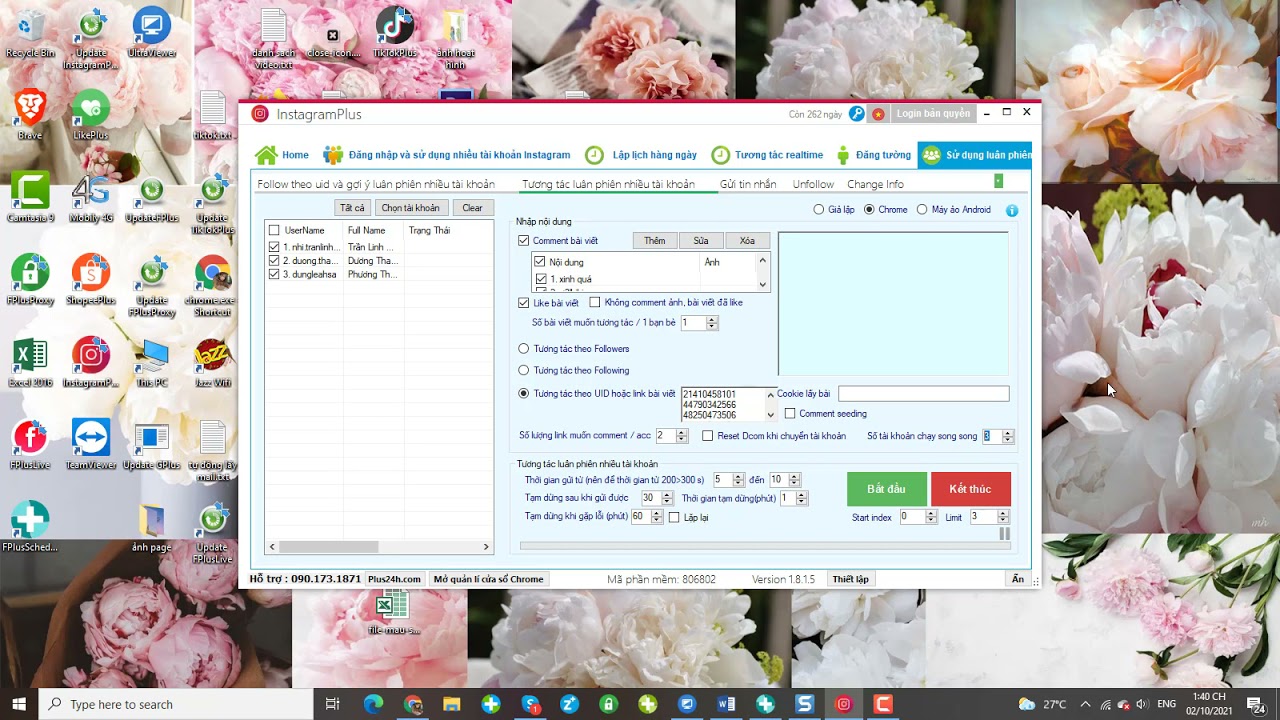
Task: Click the green Bắt đầu button
Action: tap(886, 489)
